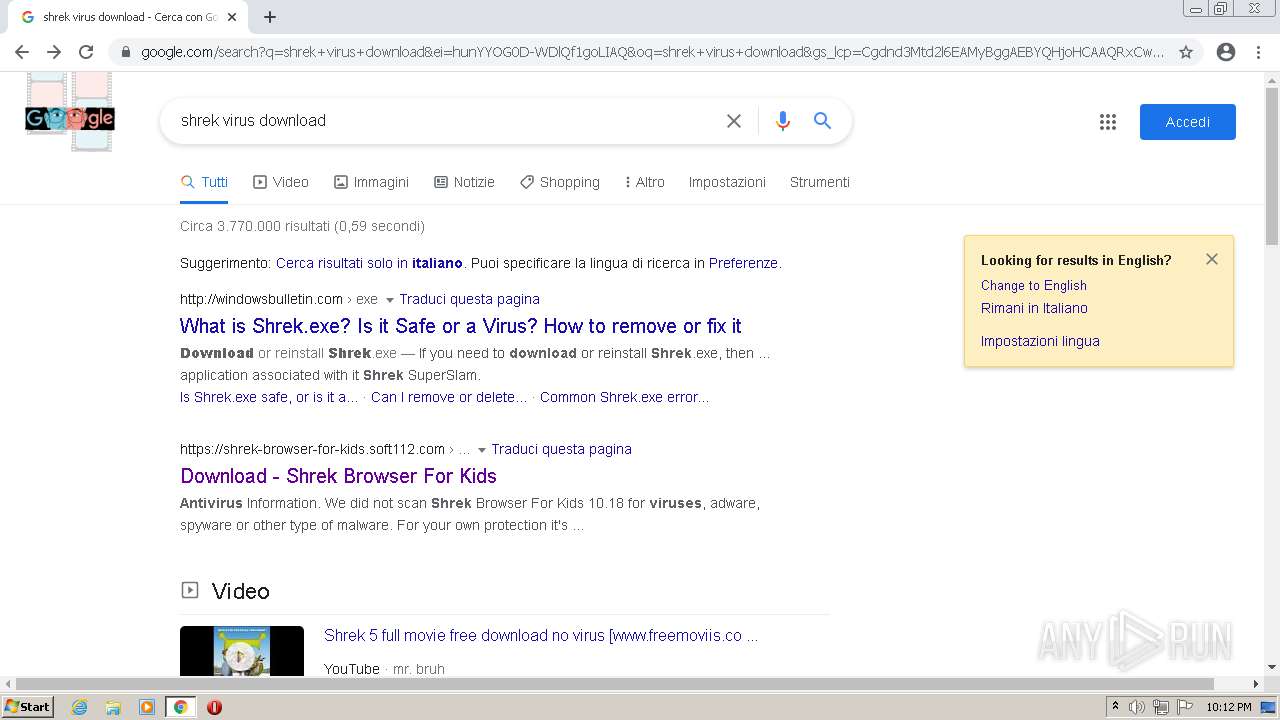The height and width of the screenshot is (720, 1280).
Task: Click the Show desktop button
Action: [x=1268, y=707]
